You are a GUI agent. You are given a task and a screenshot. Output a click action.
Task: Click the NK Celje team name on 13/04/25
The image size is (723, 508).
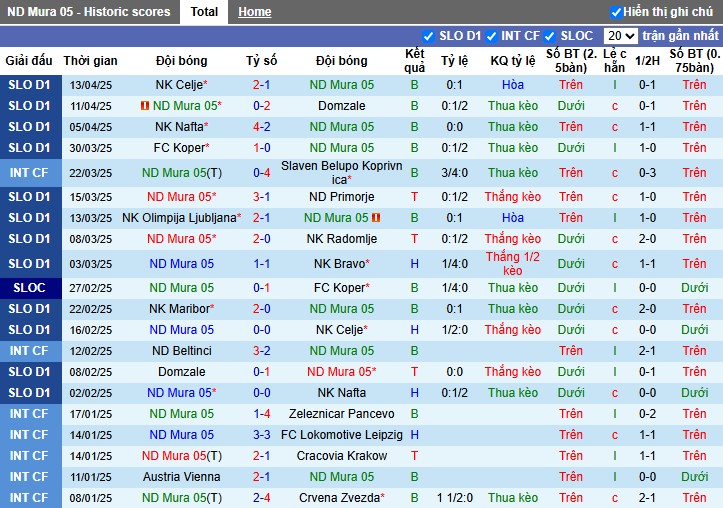click(x=179, y=85)
